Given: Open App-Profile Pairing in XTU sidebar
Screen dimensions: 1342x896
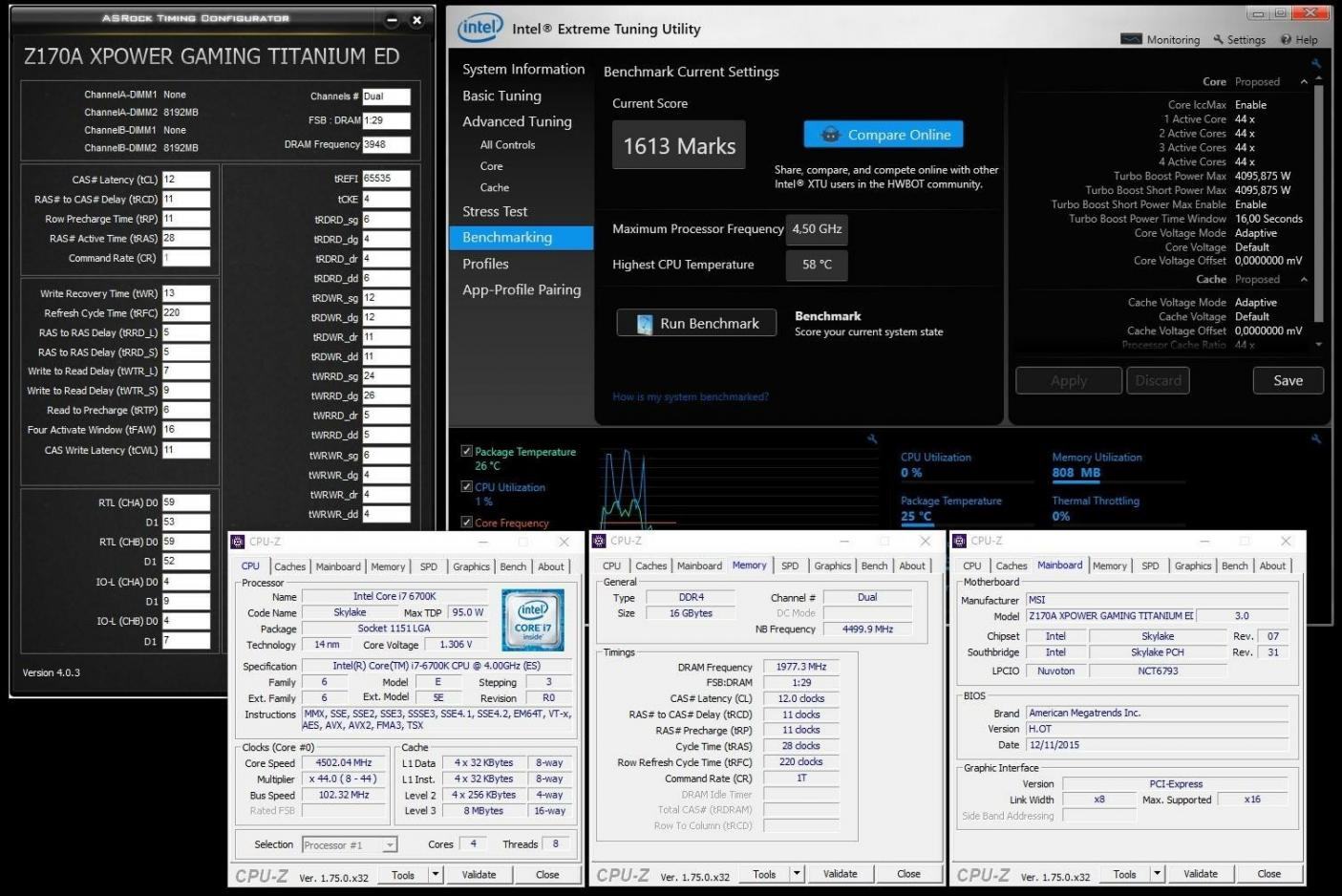Looking at the screenshot, I should pyautogui.click(x=522, y=289).
